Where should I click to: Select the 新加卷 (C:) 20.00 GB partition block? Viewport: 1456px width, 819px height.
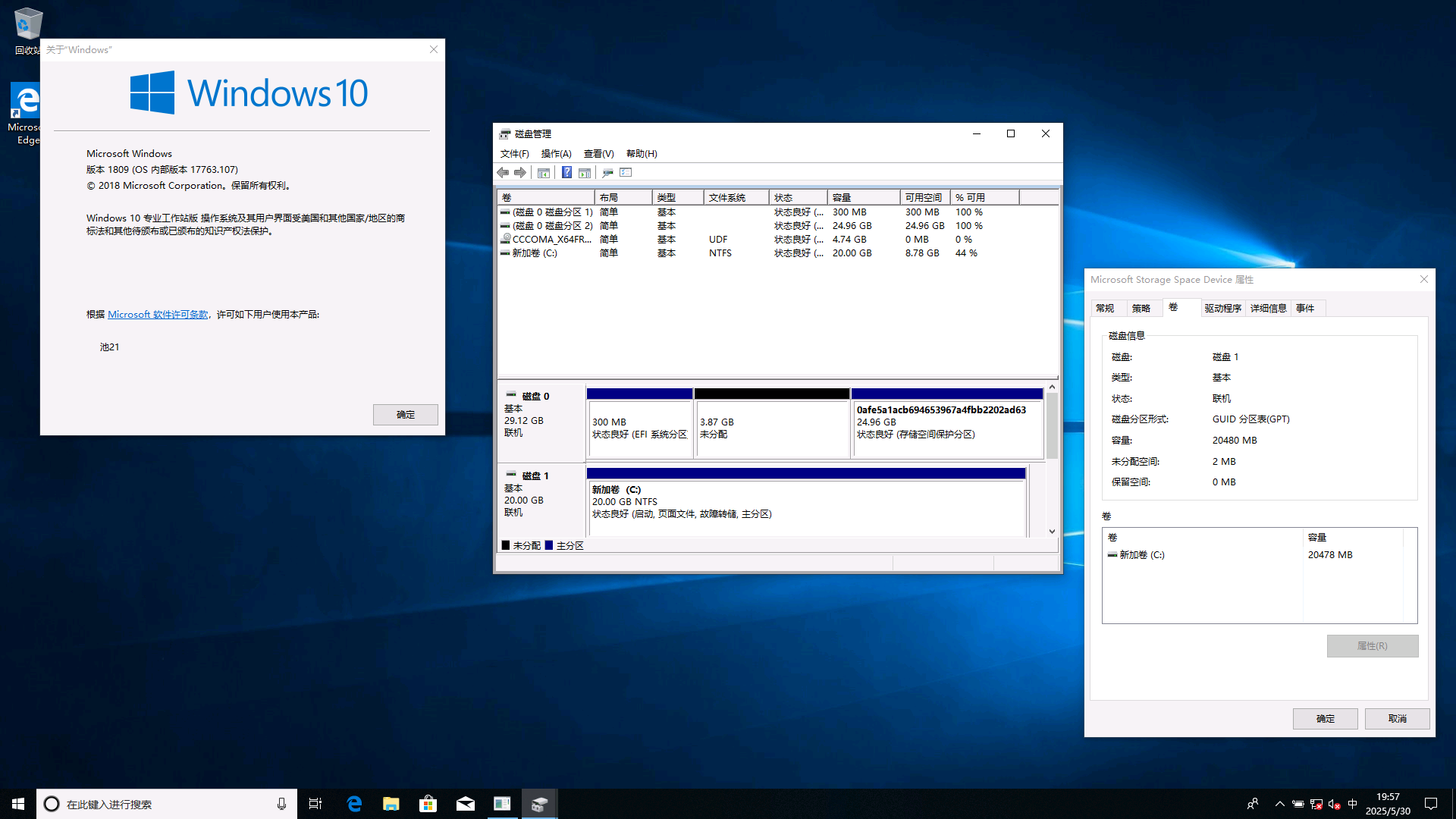pos(806,503)
